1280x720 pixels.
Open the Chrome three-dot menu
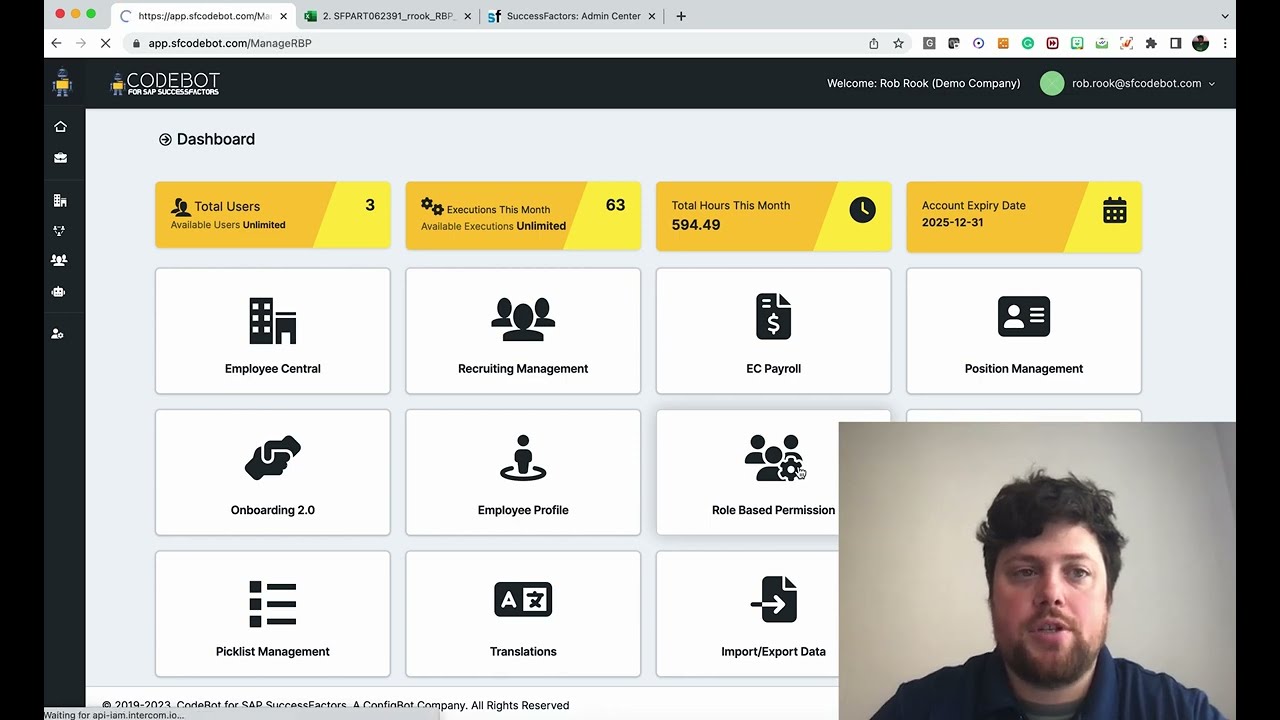1225,43
